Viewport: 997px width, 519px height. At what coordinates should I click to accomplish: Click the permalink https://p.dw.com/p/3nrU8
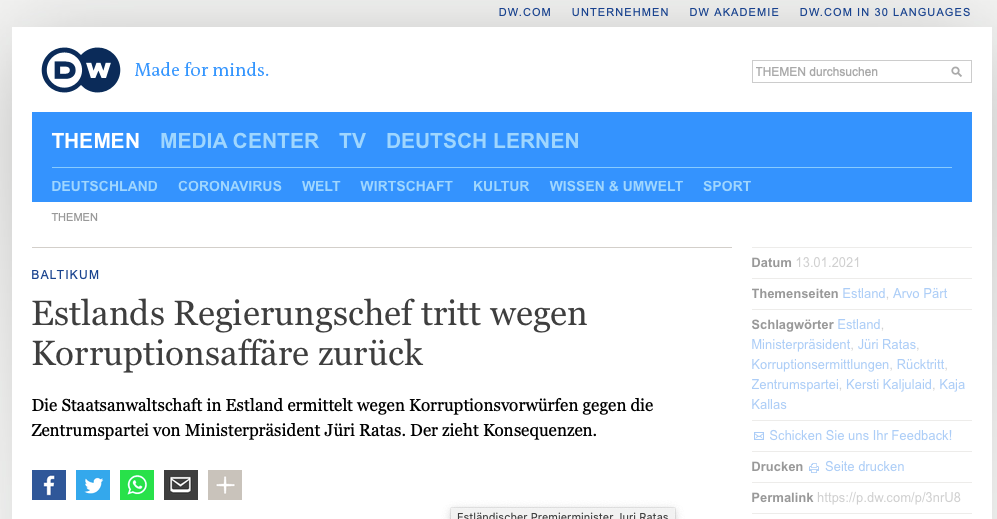pyautogui.click(x=888, y=498)
